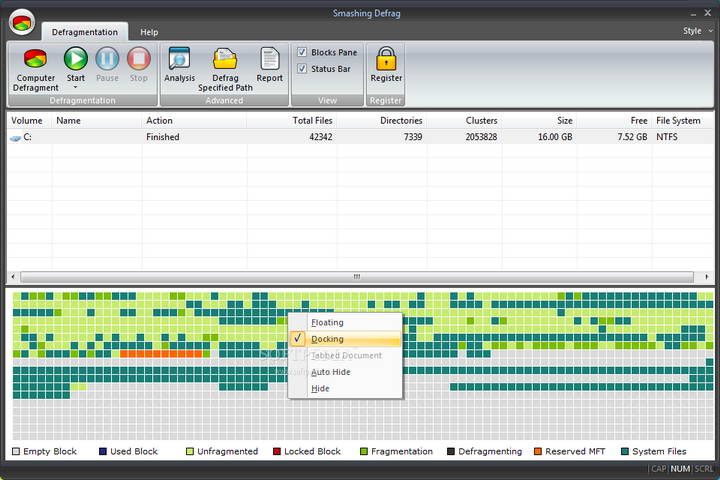The image size is (720, 480).
Task: Click the Register padlock icon
Action: [386, 58]
